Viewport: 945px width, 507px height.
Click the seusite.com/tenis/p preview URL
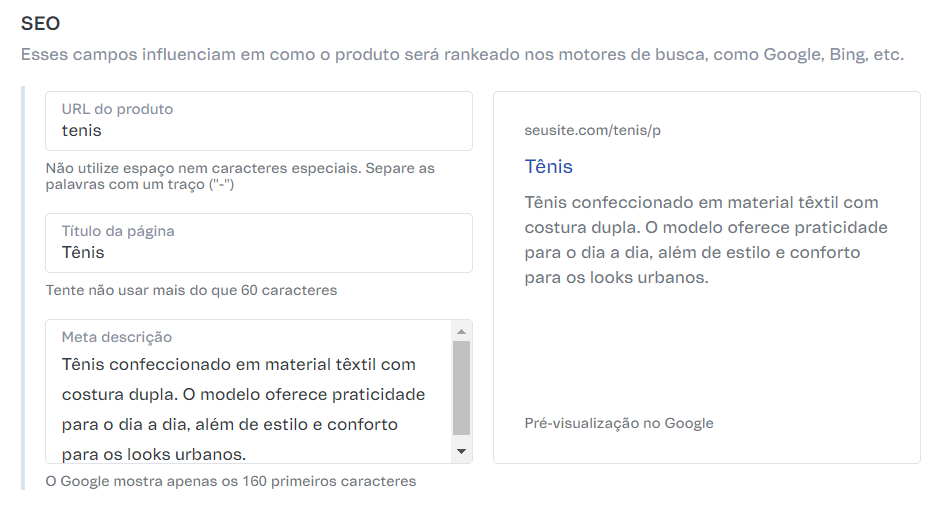tap(592, 131)
